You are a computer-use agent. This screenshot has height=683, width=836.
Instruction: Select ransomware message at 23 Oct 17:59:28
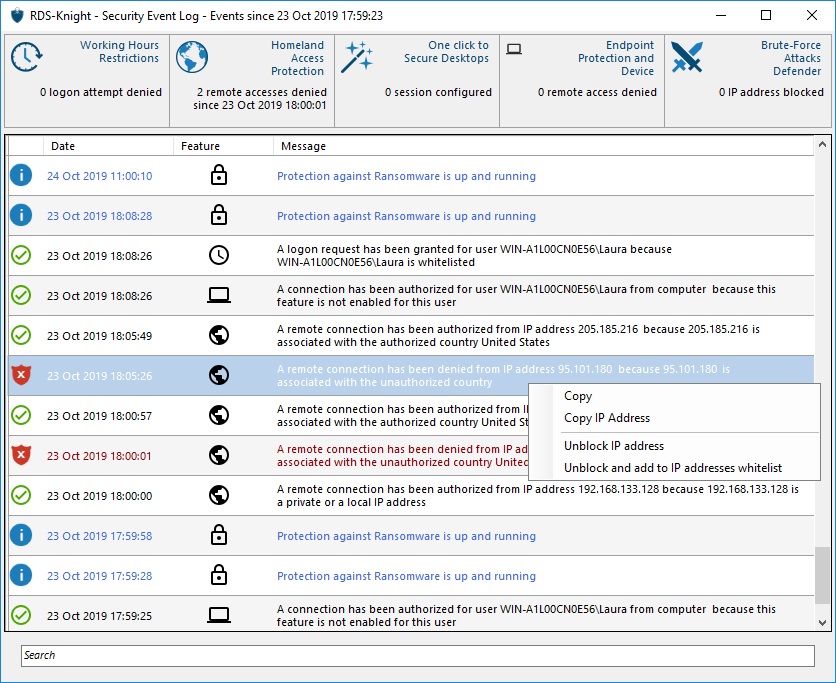coord(406,576)
